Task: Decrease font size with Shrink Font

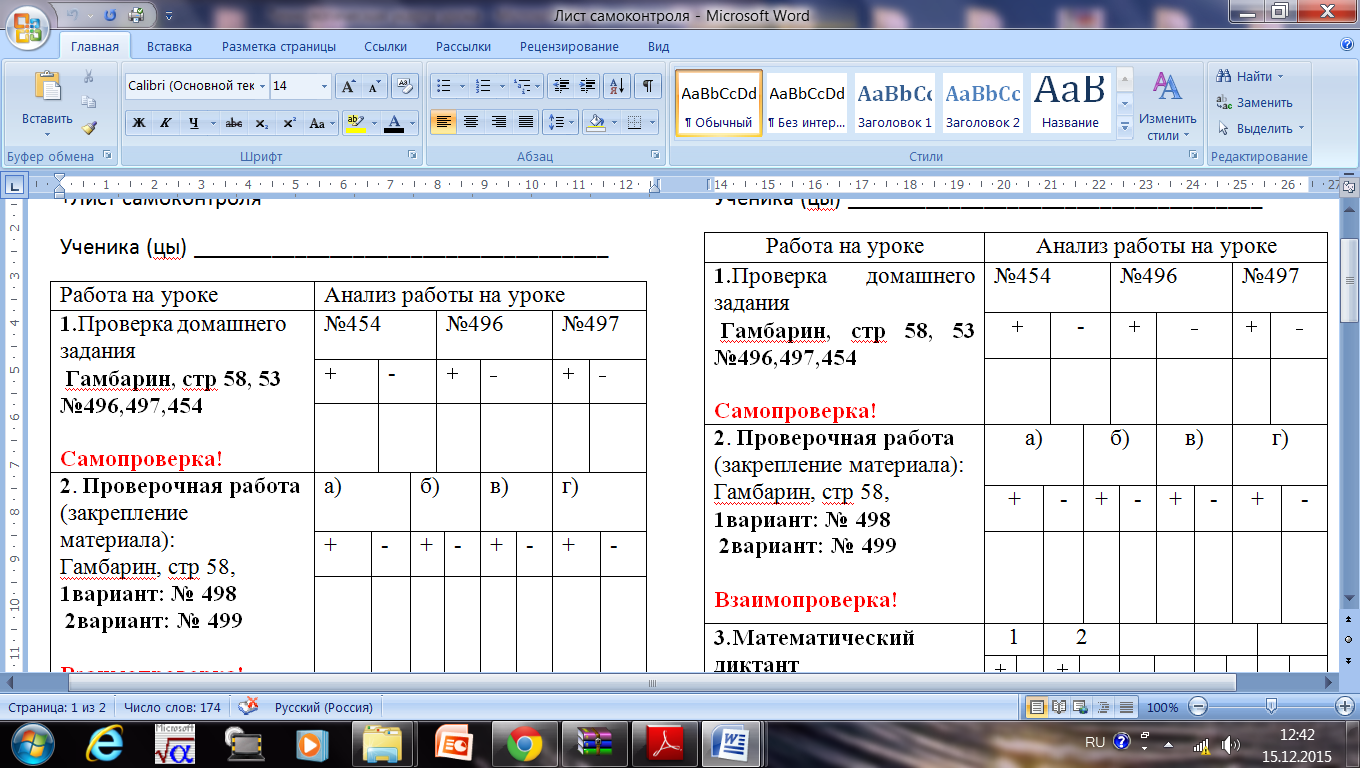Action: click(375, 86)
